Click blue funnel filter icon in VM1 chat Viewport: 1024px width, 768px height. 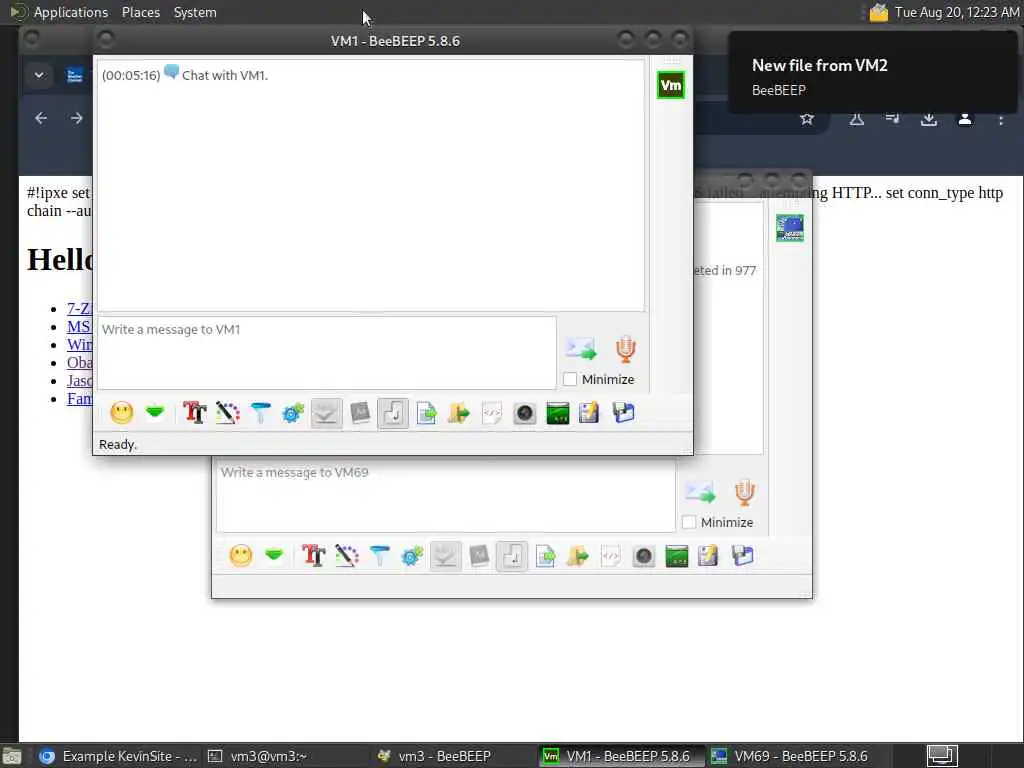tap(261, 413)
